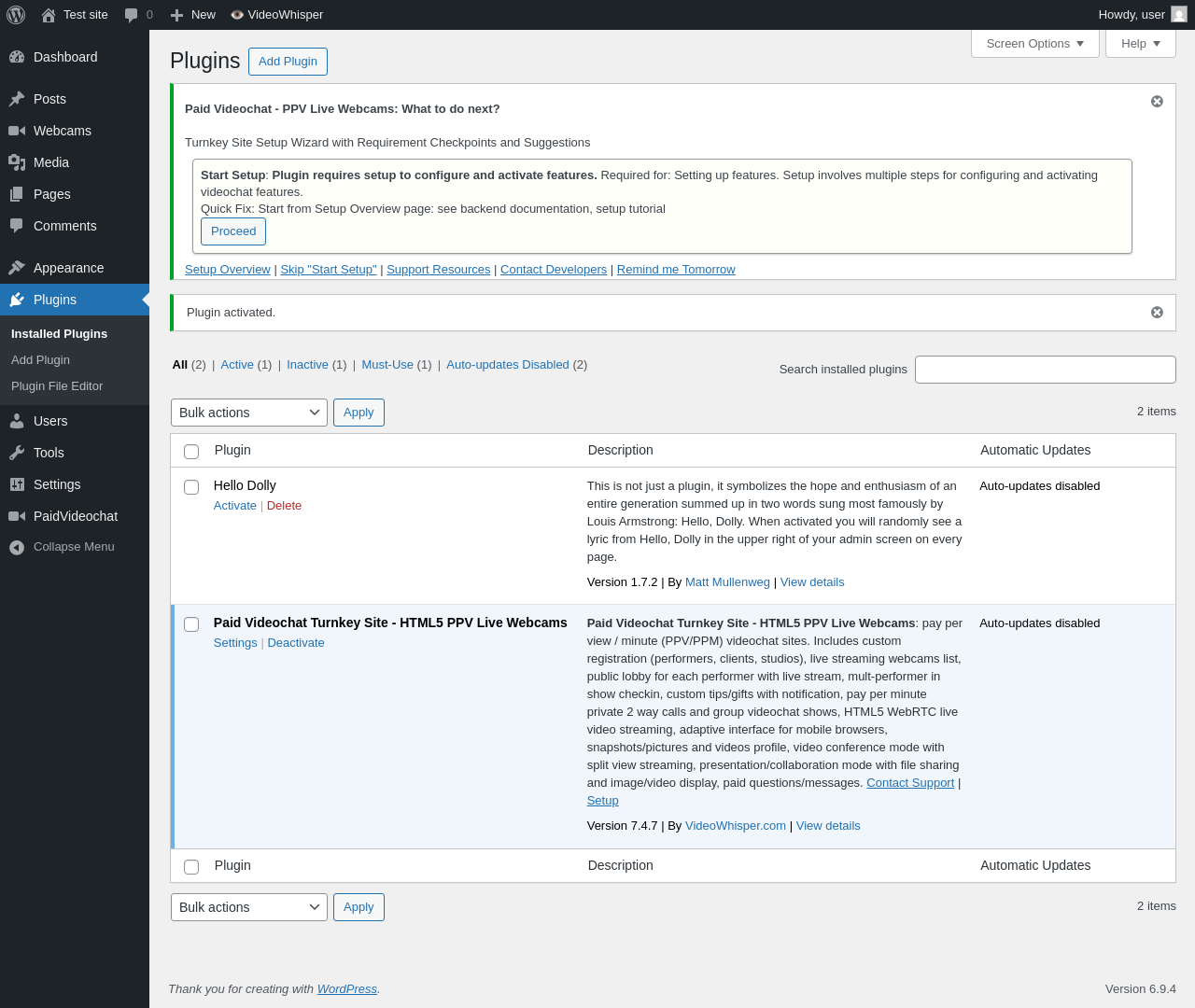Screen dimensions: 1195x1008
Task: Open the comments bubble icon in the admin bar
Action: pyautogui.click(x=132, y=15)
